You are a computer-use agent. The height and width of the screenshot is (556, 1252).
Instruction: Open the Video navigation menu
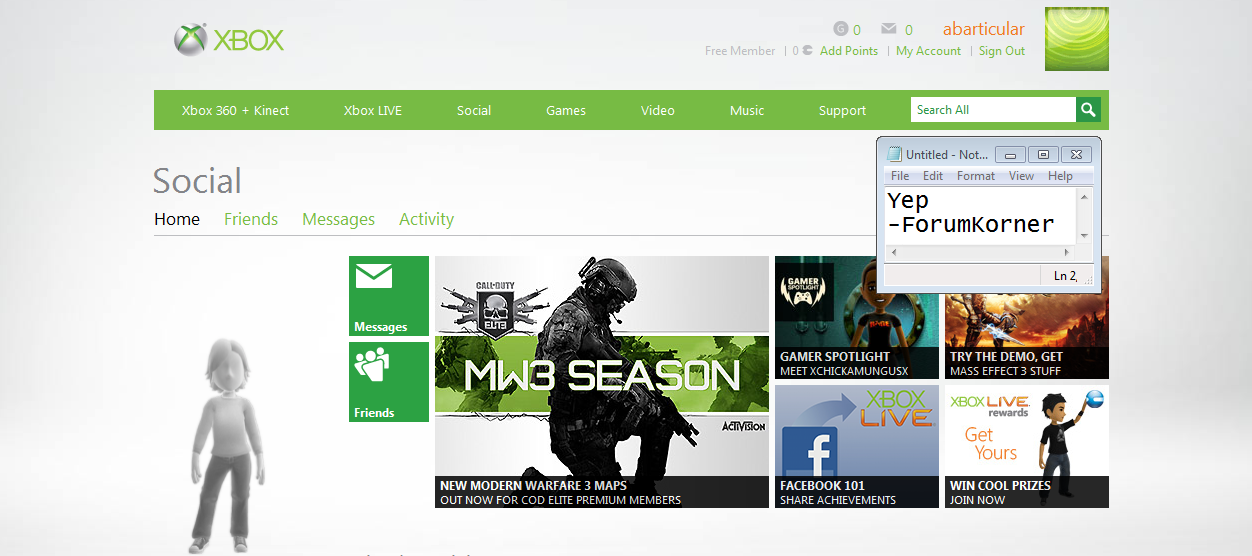[x=658, y=110]
